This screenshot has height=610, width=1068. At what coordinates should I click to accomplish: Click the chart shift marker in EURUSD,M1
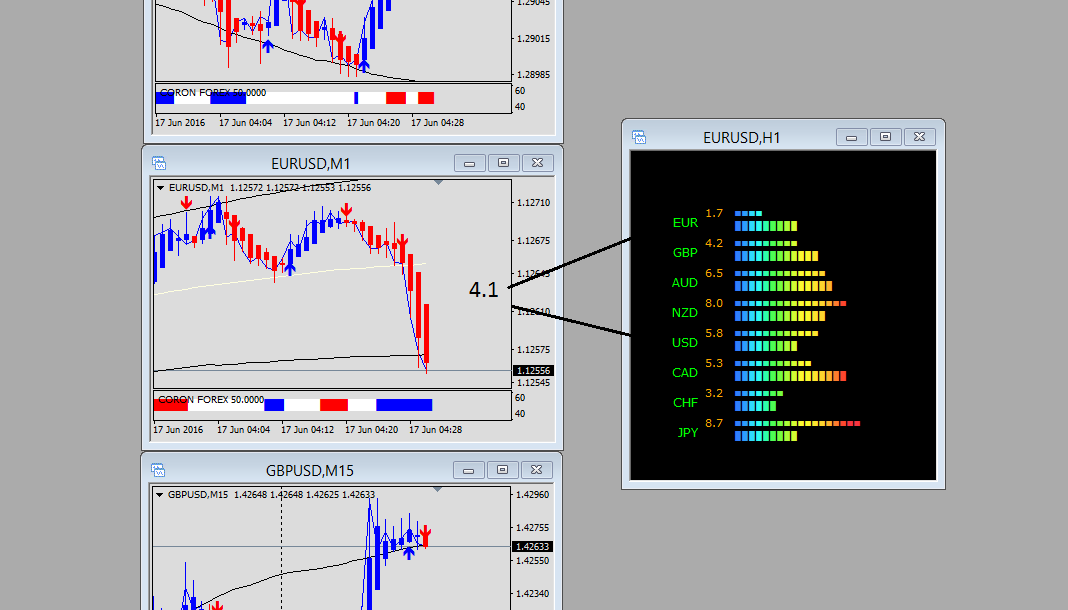point(439,182)
